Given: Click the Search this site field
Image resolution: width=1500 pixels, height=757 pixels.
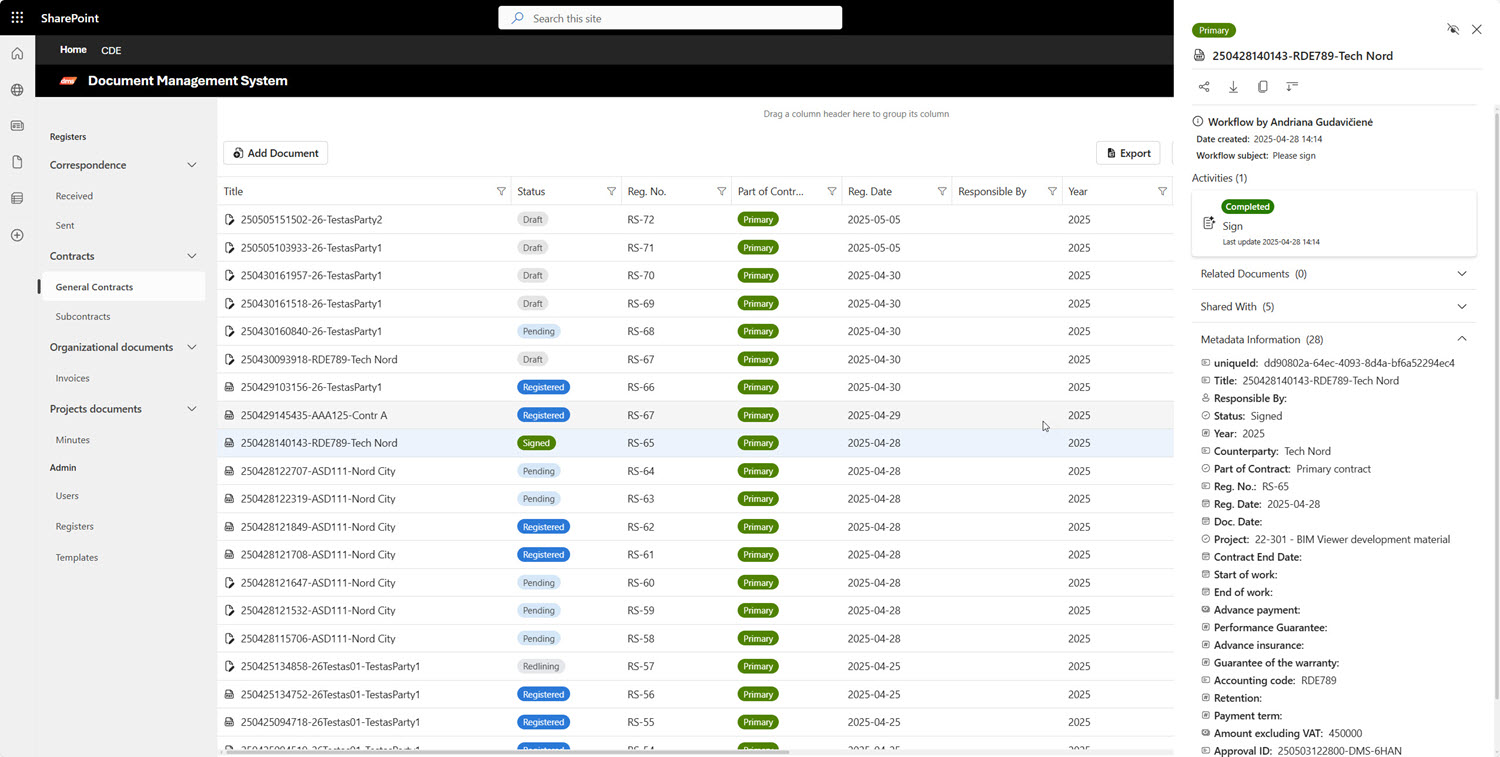Looking at the screenshot, I should 670,18.
